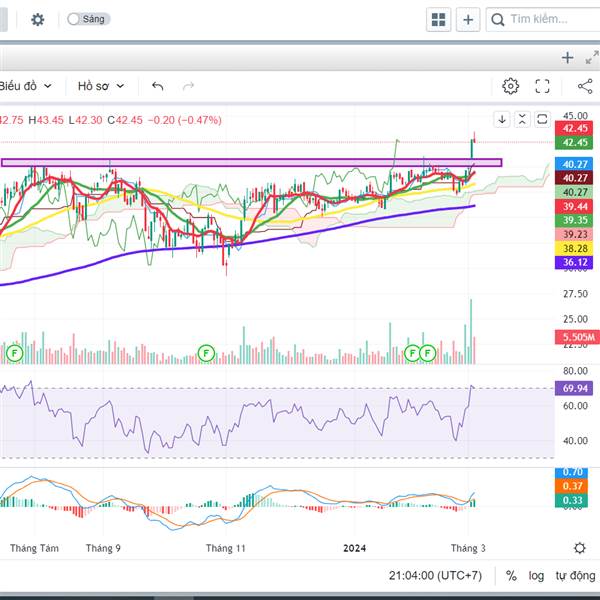This screenshot has width=600, height=600.
Task: Select the purple resistance rectangle drawing
Action: coord(251,163)
